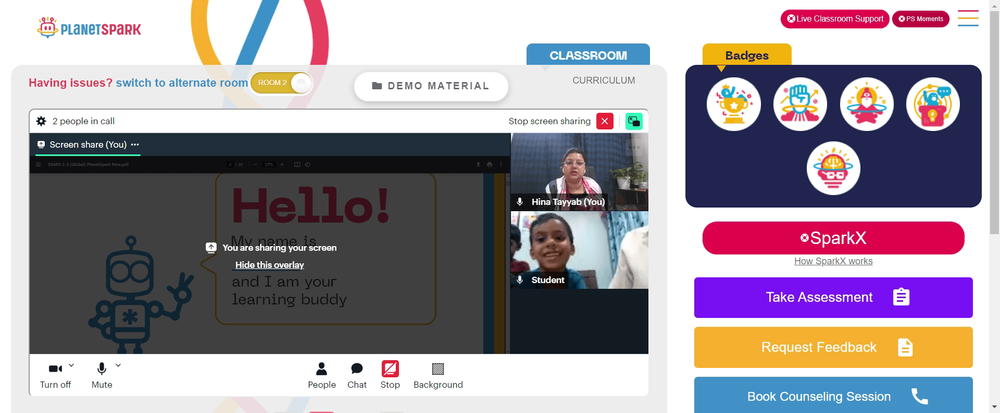
Task: Turn off the camera
Action: click(55, 376)
